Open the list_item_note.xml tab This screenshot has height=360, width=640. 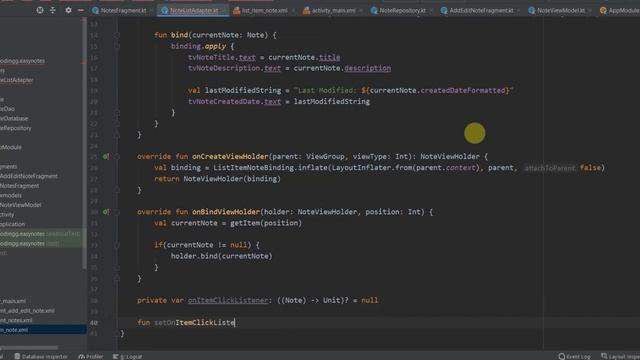(264, 11)
